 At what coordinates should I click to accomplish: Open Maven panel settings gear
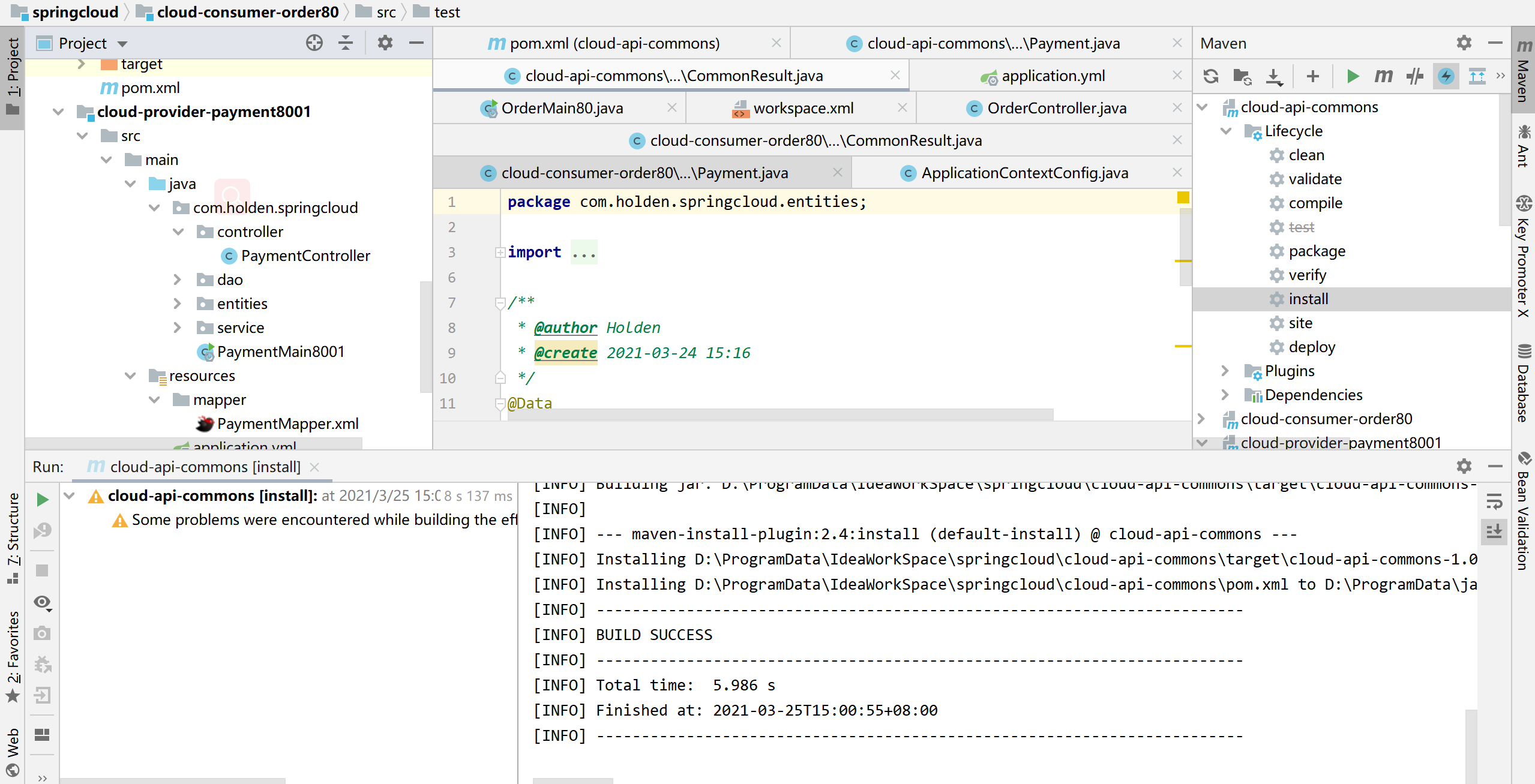pos(1464,43)
